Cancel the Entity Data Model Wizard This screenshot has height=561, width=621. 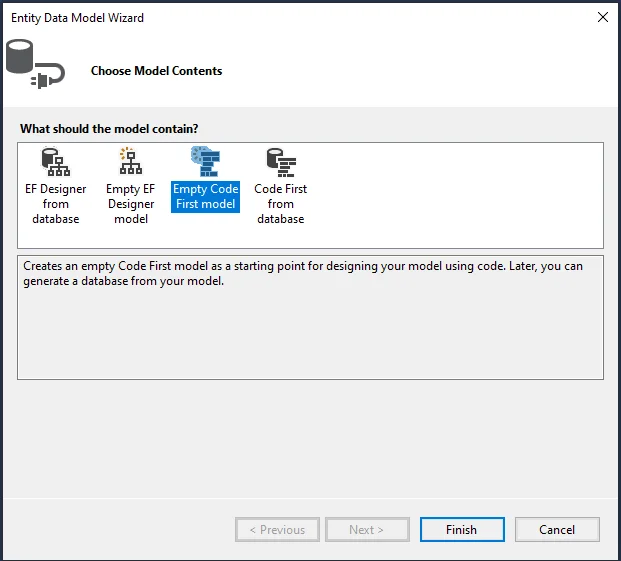557,529
